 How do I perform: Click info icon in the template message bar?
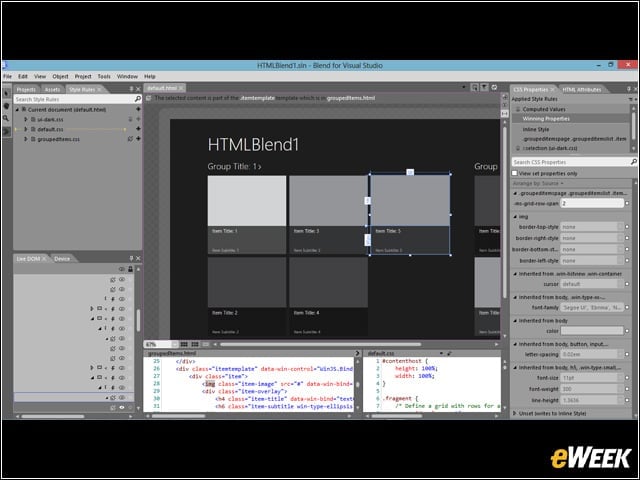pos(149,98)
